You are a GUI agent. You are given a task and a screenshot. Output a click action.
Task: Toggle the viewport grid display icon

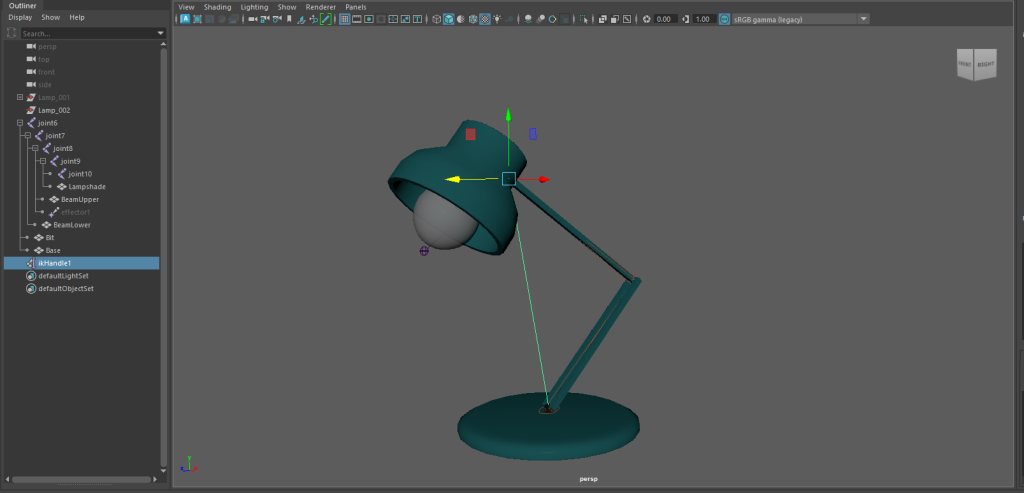click(344, 19)
